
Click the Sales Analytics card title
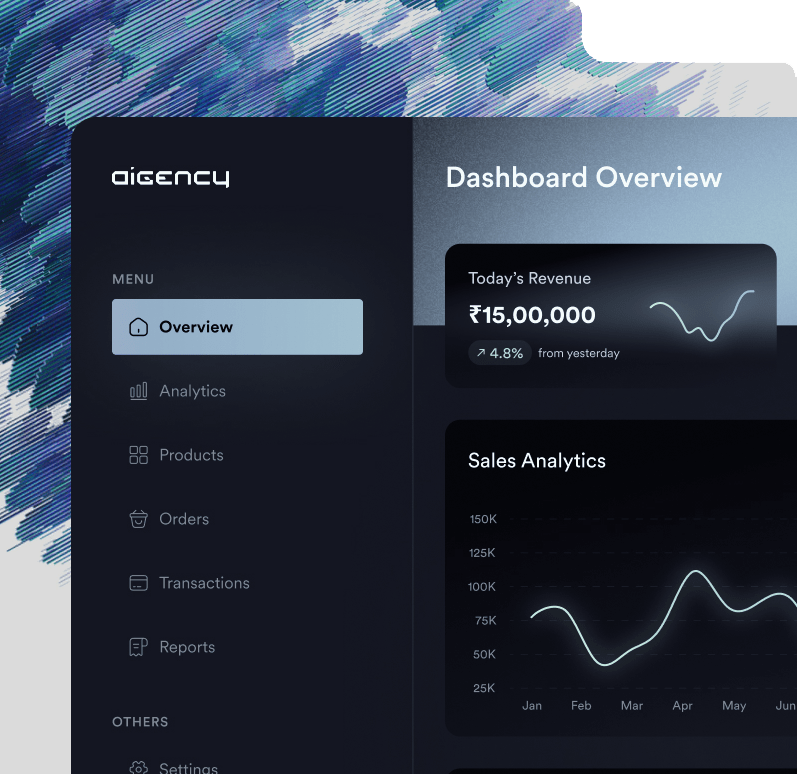coord(537,461)
